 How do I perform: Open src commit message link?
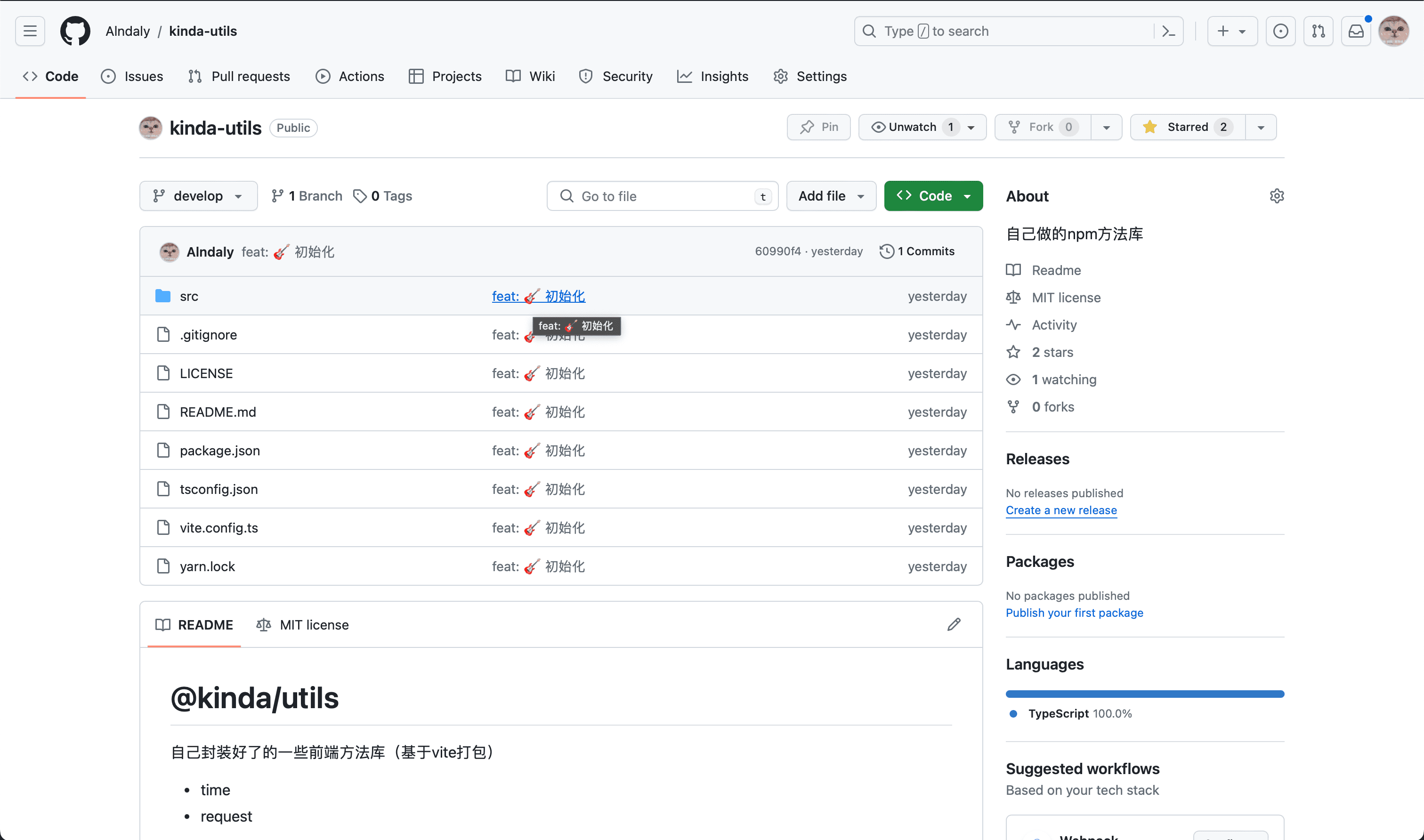click(x=538, y=296)
